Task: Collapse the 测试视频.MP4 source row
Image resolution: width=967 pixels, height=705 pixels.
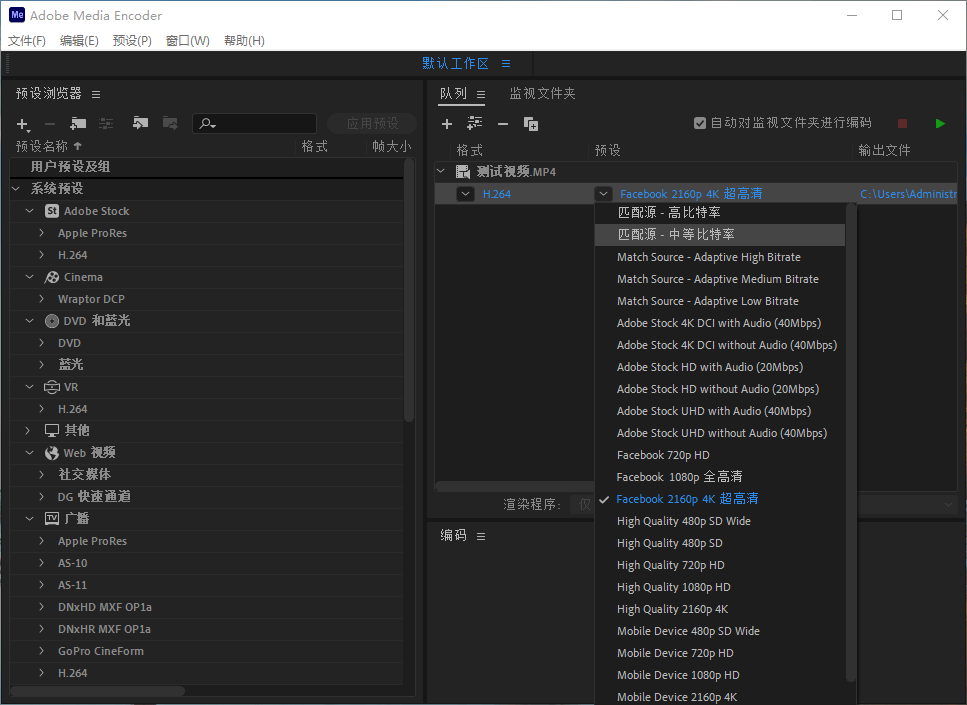Action: pyautogui.click(x=441, y=171)
